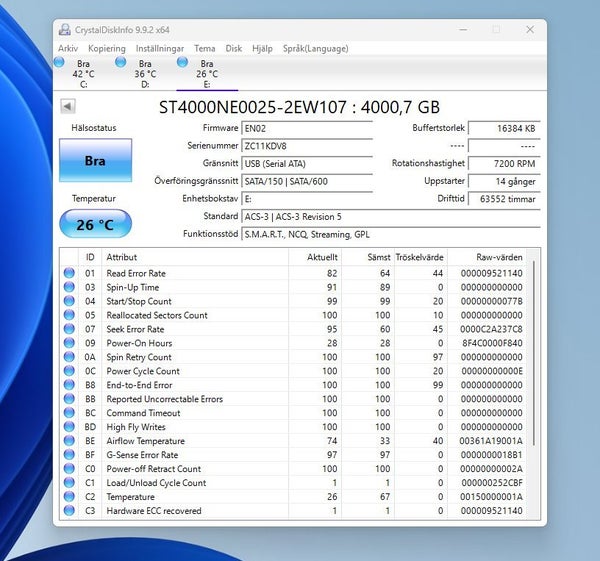
Task: Click status circle of Spin-Up Time row
Action: pos(69,287)
